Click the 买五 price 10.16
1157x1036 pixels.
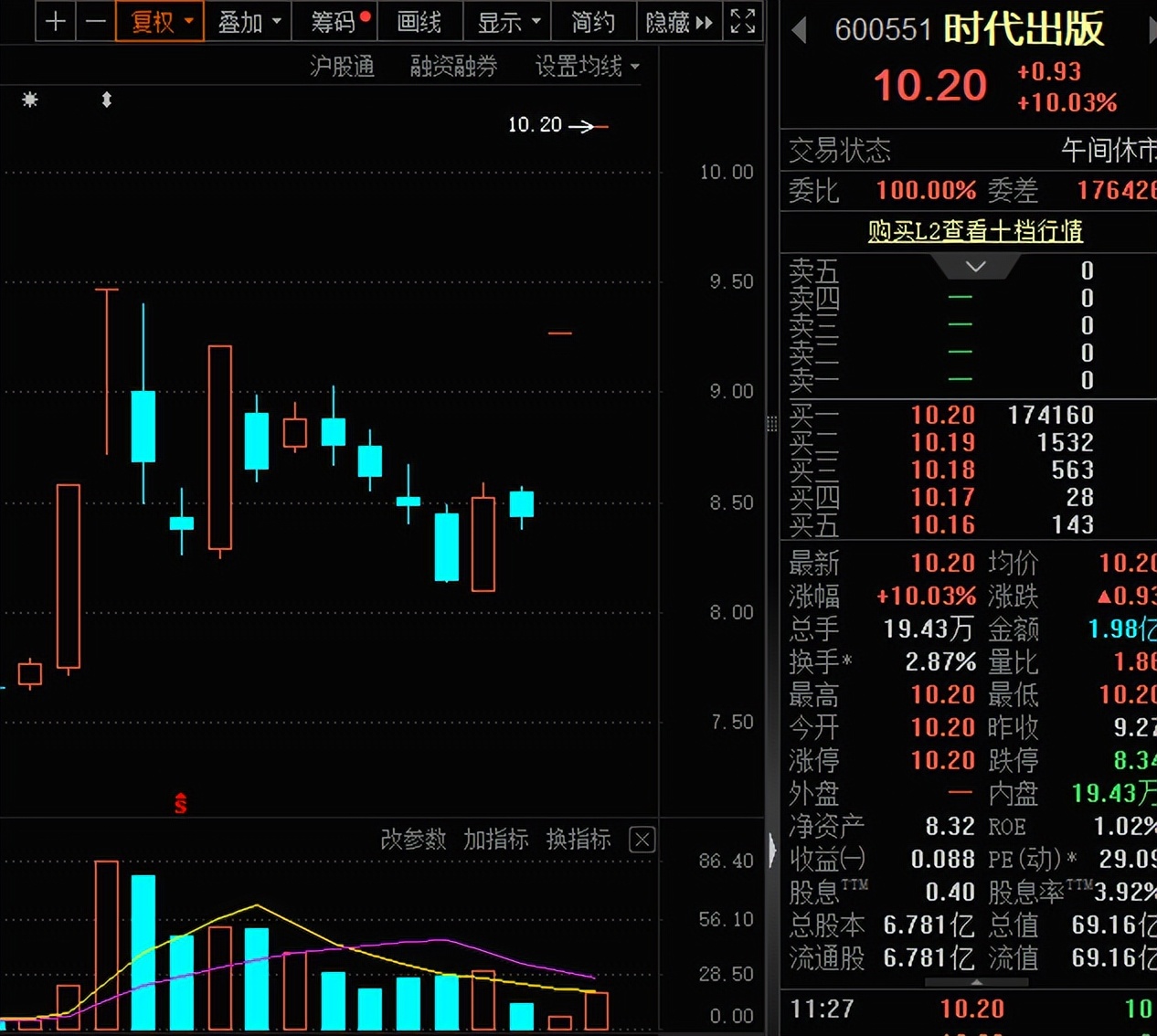click(x=943, y=525)
